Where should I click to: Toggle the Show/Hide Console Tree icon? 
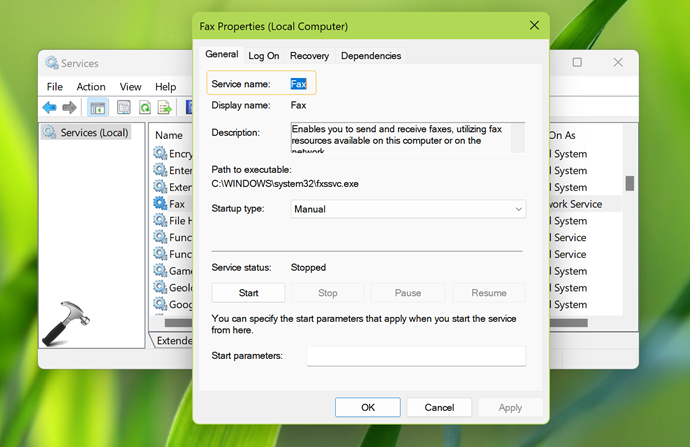[x=98, y=107]
